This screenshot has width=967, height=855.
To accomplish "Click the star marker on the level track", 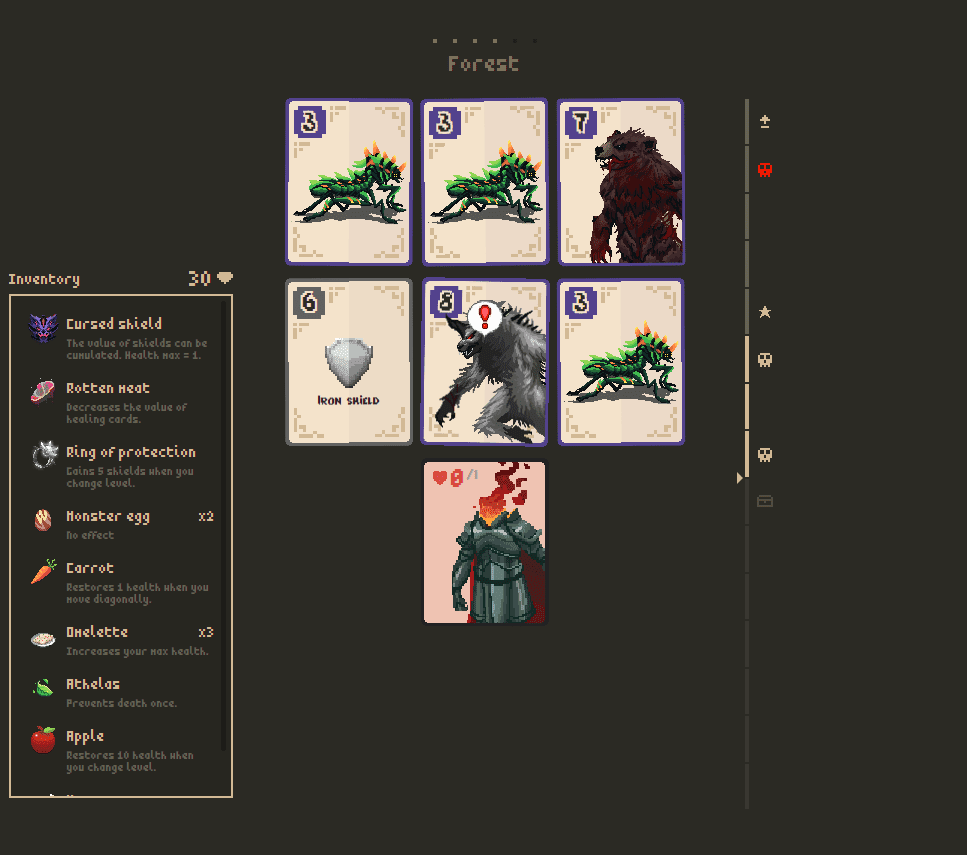I will click(765, 312).
